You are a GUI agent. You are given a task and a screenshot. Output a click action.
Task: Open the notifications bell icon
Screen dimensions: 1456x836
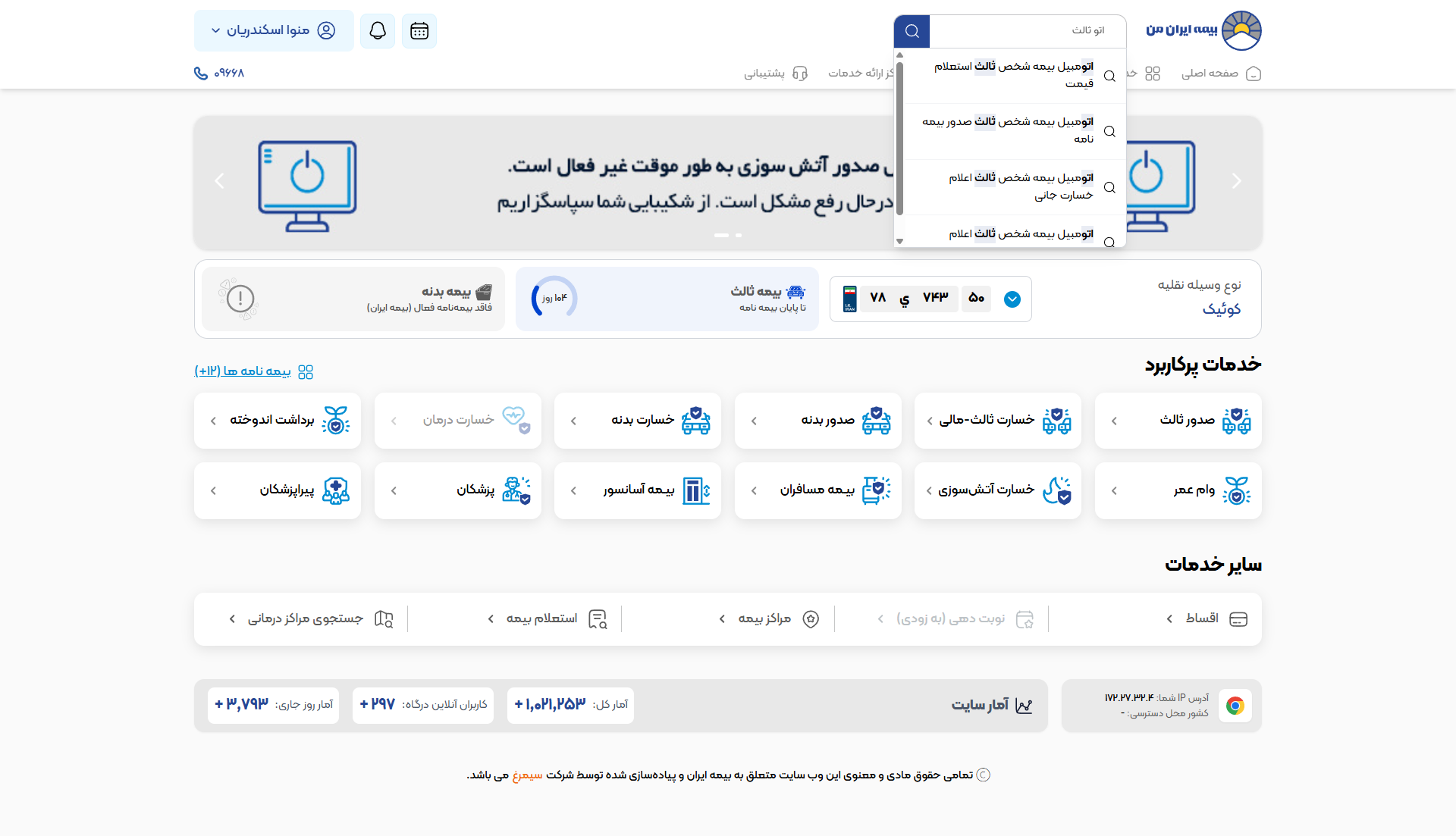[377, 30]
